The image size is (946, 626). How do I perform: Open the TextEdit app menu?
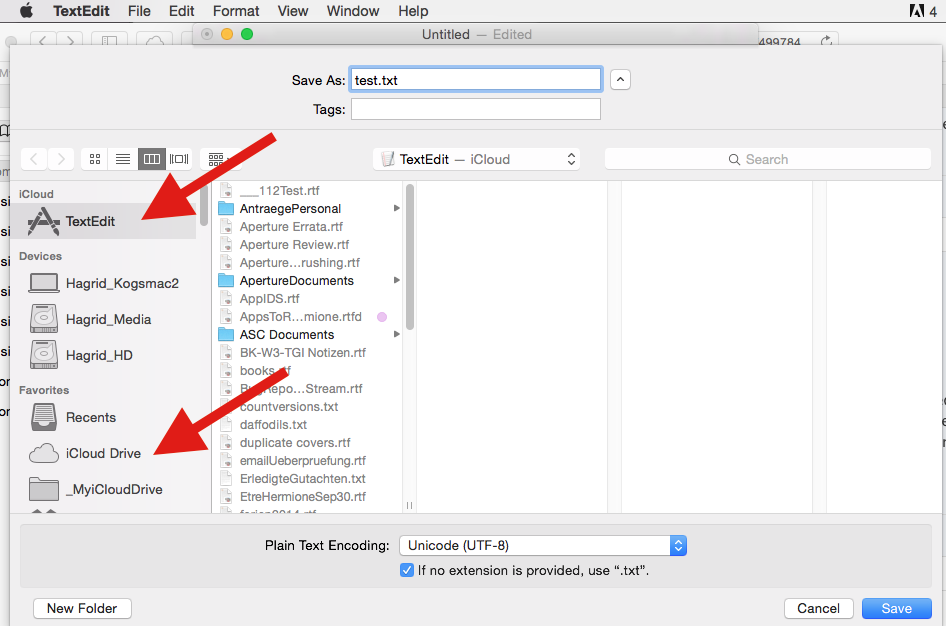coord(81,11)
